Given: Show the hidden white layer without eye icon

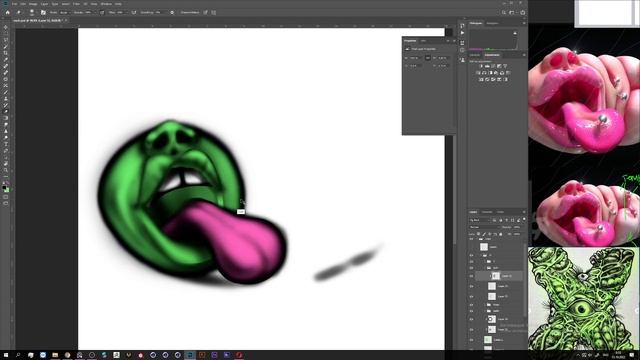Looking at the screenshot, I should coord(471,247).
